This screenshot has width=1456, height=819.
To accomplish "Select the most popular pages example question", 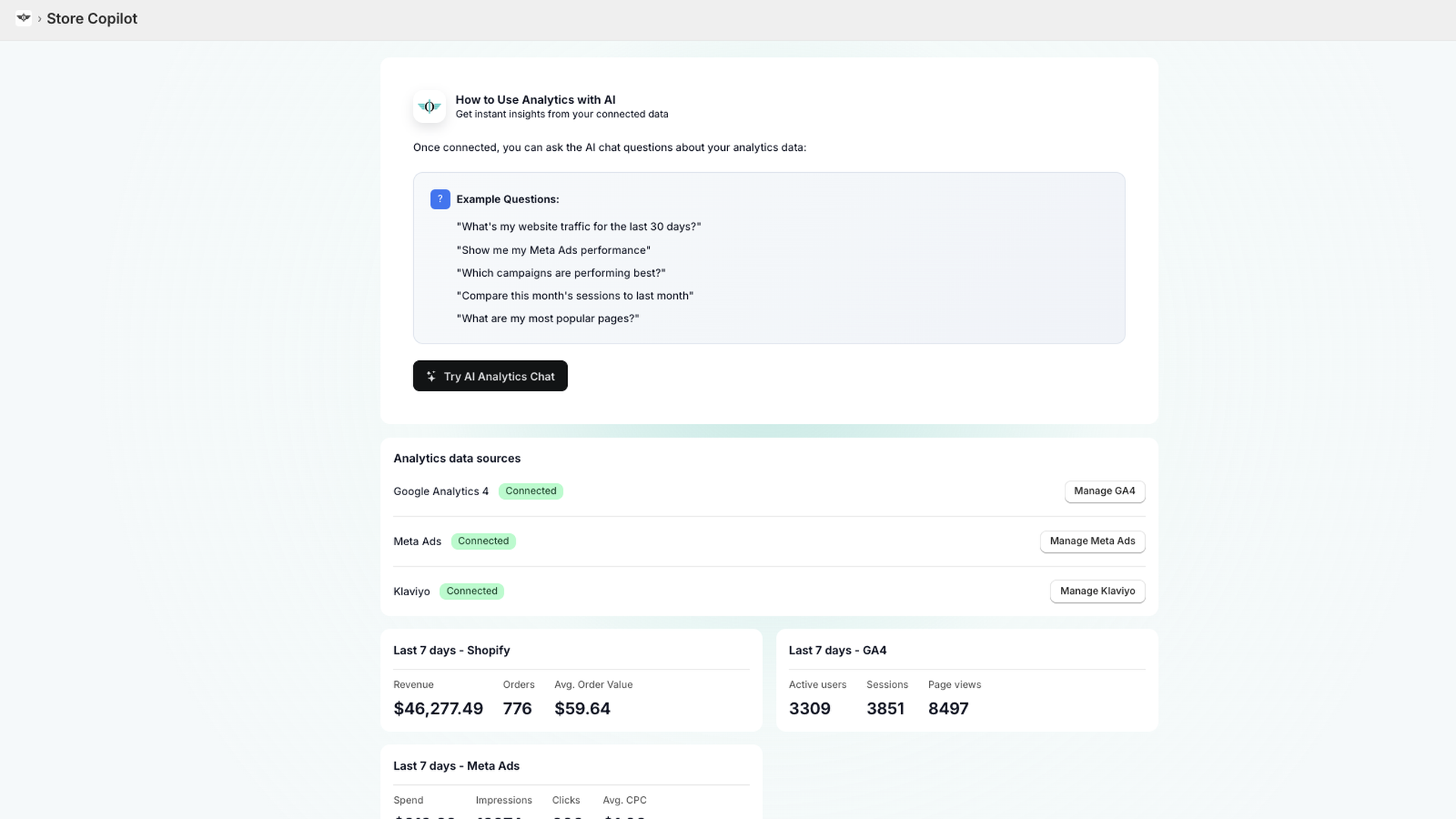I will [548, 318].
